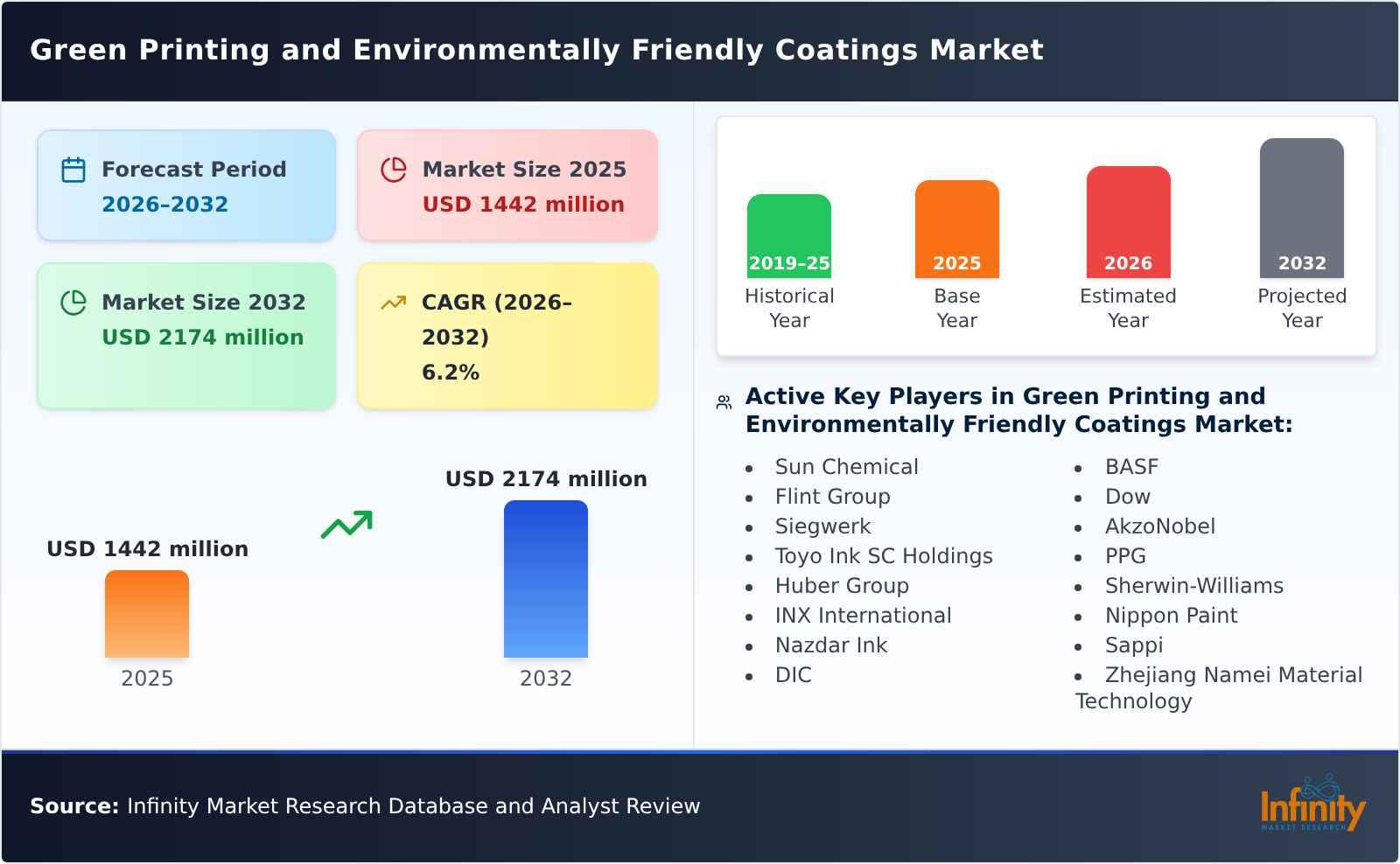
Task: Select the pie chart icon on Market Size 2025
Action: tap(394, 169)
